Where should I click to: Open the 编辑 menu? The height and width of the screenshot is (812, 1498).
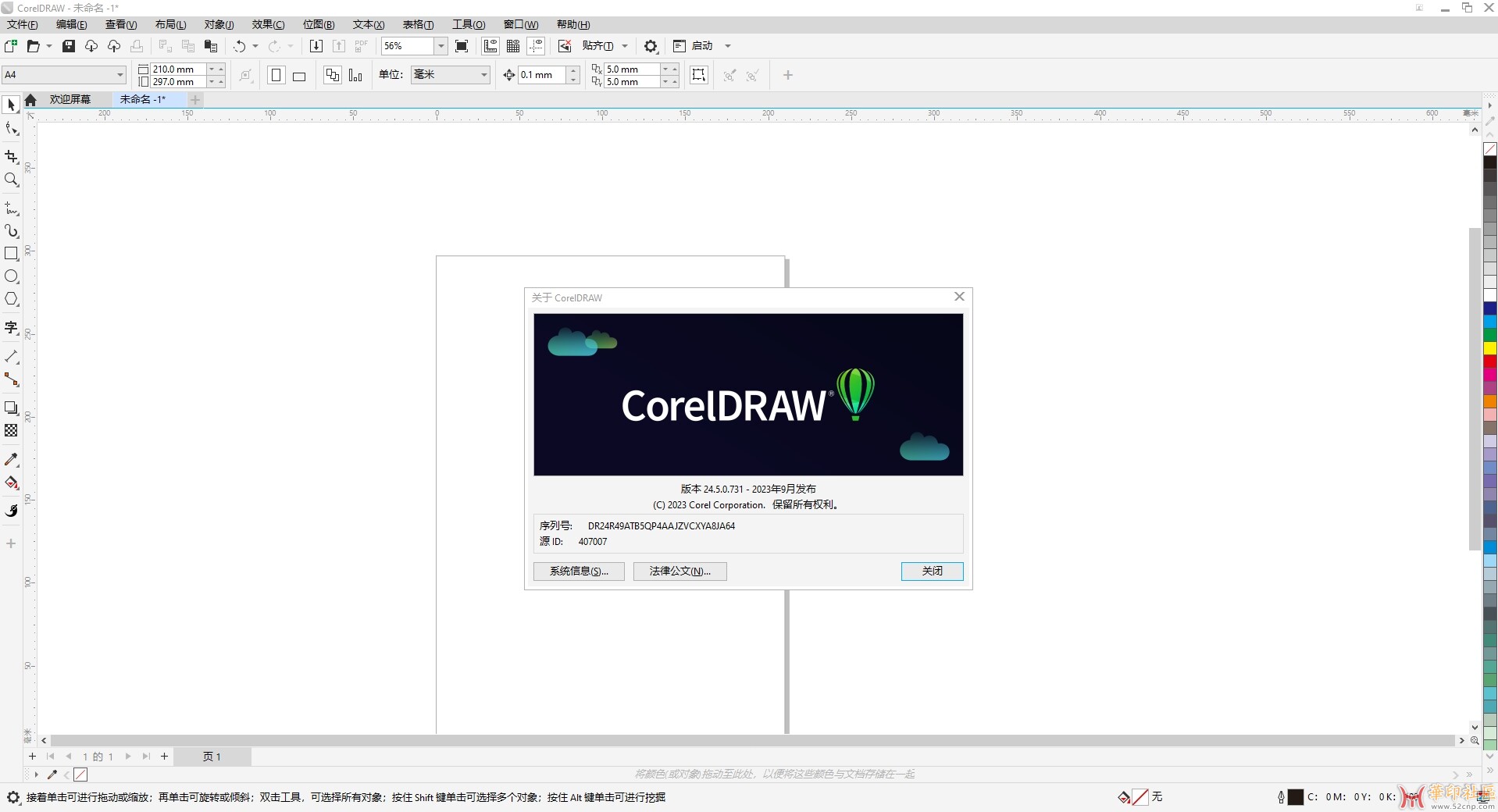tap(71, 24)
